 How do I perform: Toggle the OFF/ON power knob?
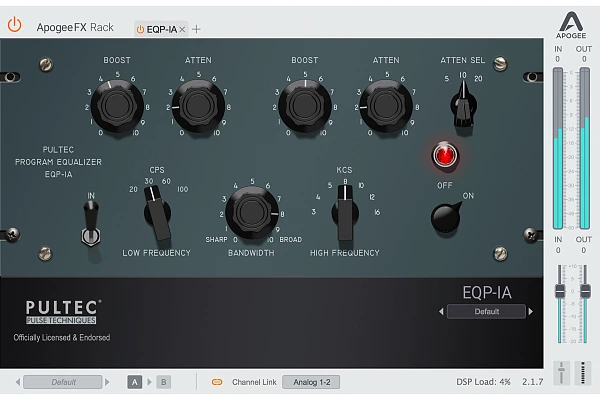point(445,217)
